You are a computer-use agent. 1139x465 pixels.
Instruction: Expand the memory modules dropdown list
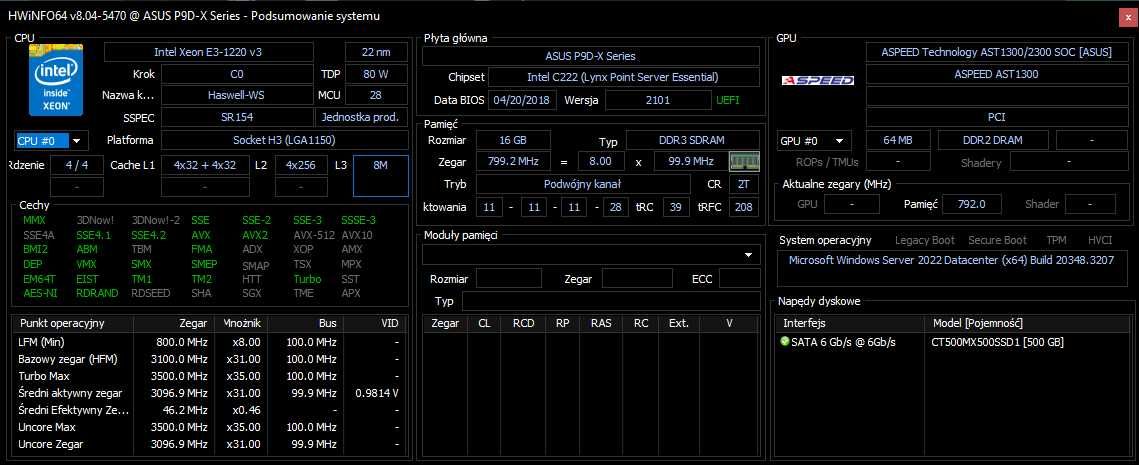click(748, 255)
